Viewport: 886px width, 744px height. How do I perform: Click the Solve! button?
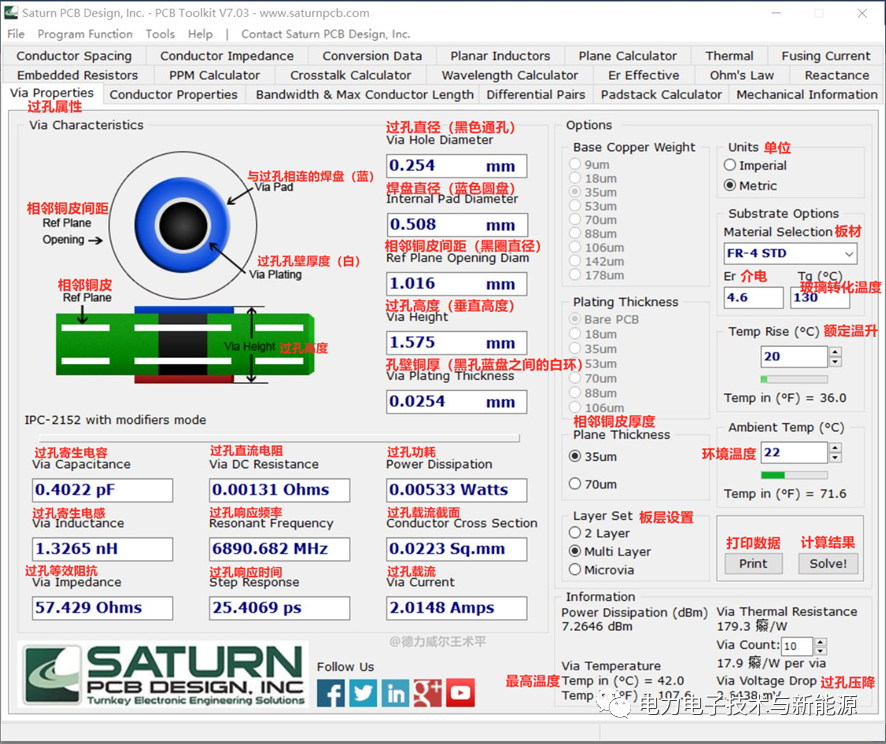(x=828, y=563)
